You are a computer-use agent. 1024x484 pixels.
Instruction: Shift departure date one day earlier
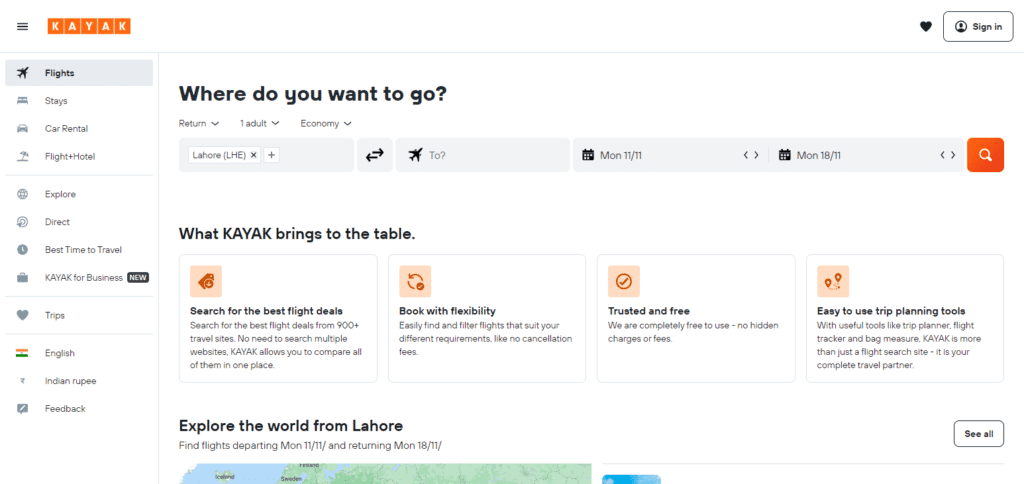(x=746, y=155)
